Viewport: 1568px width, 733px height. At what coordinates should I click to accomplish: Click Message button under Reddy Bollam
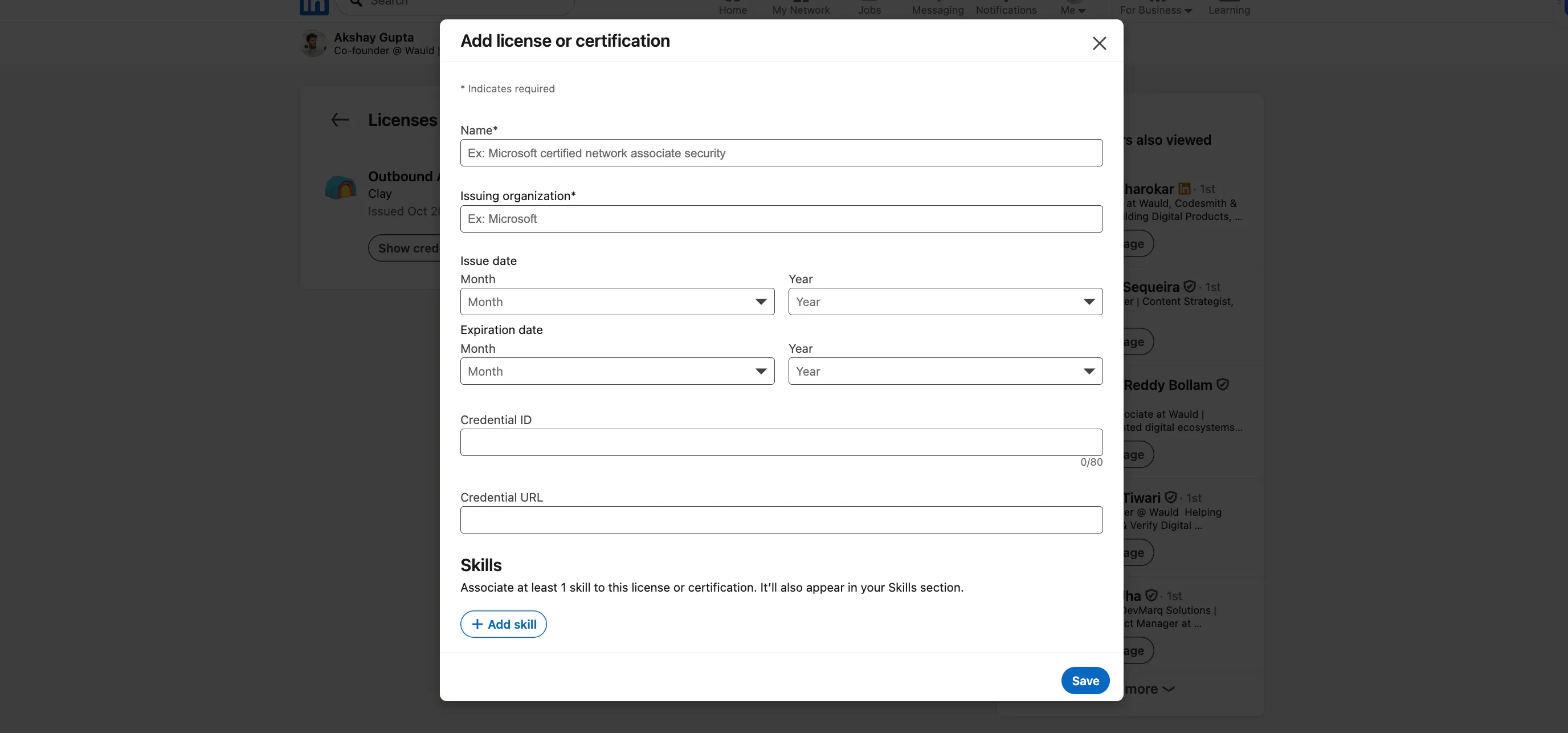point(1138,454)
